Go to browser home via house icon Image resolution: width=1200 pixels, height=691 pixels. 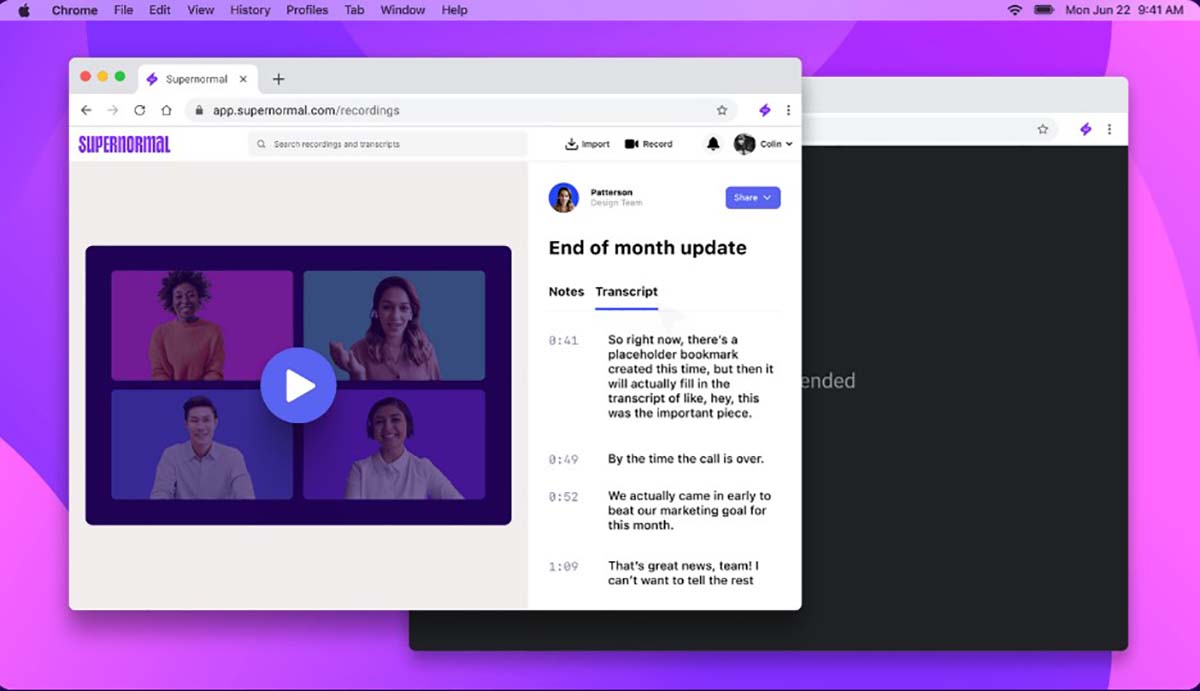[166, 110]
